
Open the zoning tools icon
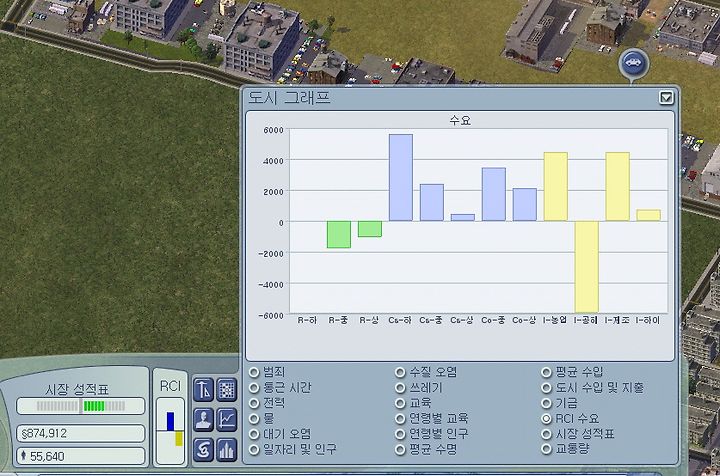pyautogui.click(x=203, y=390)
